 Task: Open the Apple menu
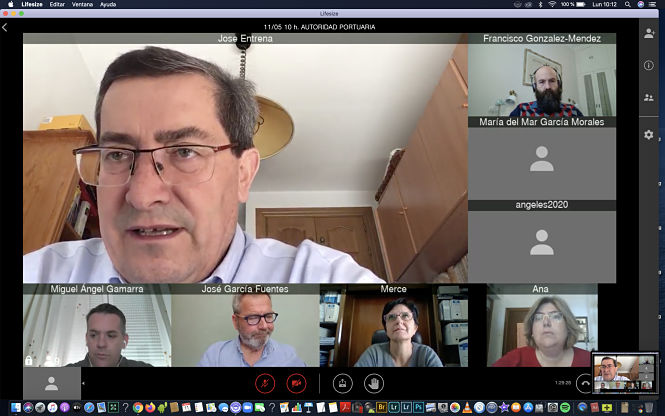click(9, 5)
